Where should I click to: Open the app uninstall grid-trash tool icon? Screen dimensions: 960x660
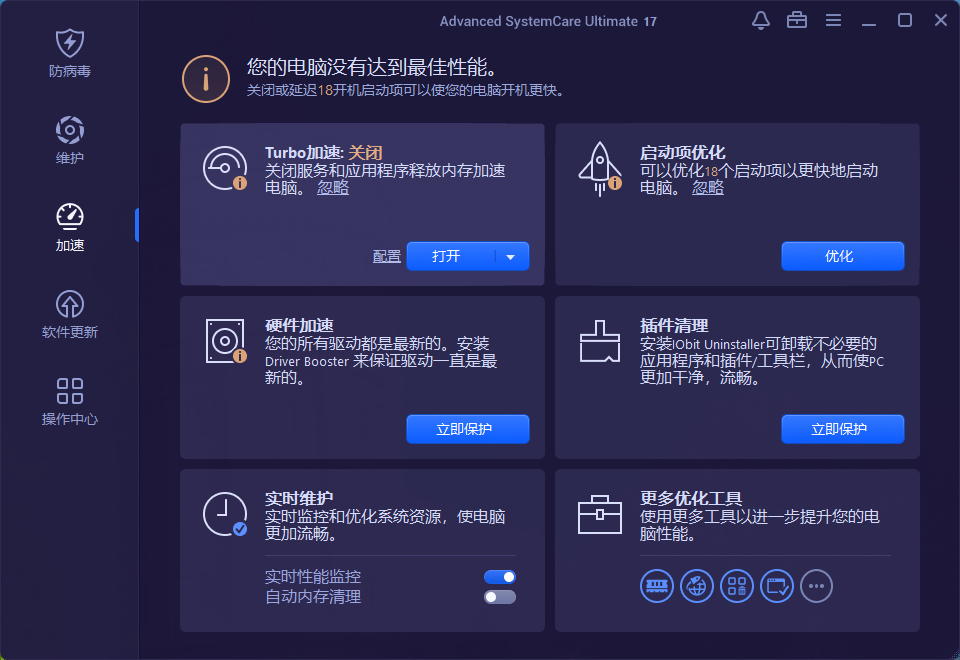click(737, 586)
